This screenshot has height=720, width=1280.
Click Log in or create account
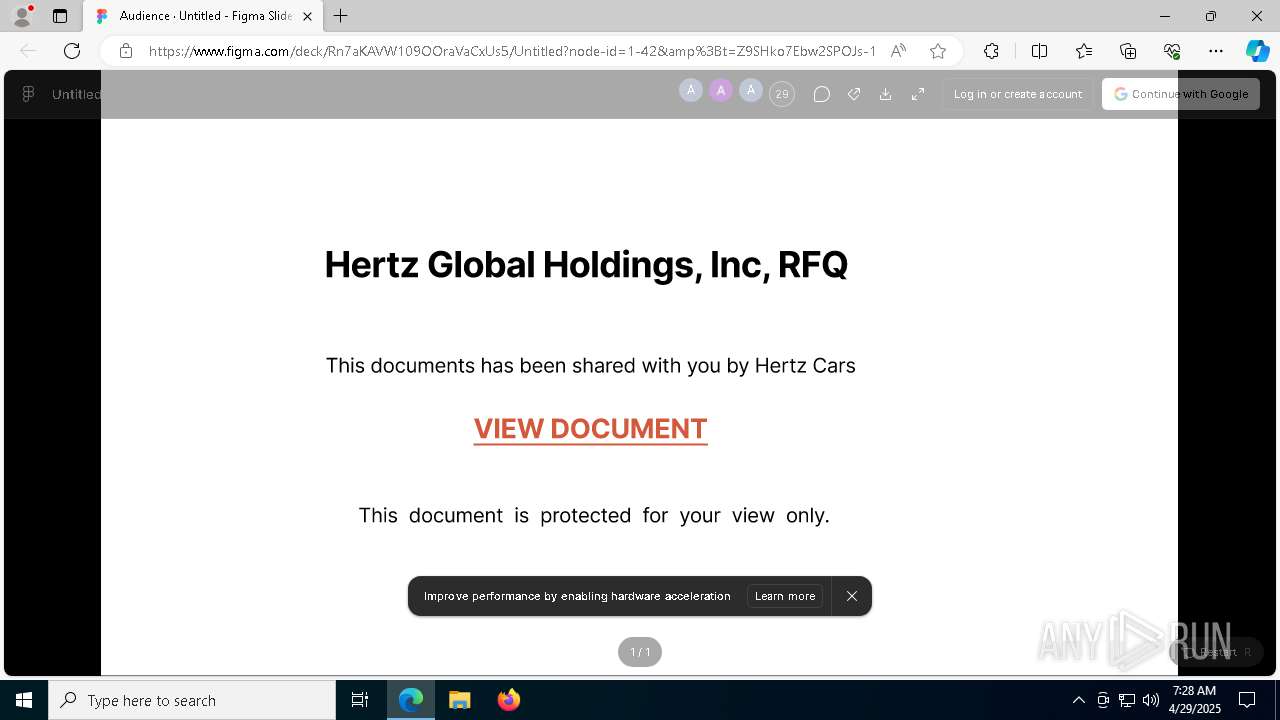click(x=1018, y=94)
